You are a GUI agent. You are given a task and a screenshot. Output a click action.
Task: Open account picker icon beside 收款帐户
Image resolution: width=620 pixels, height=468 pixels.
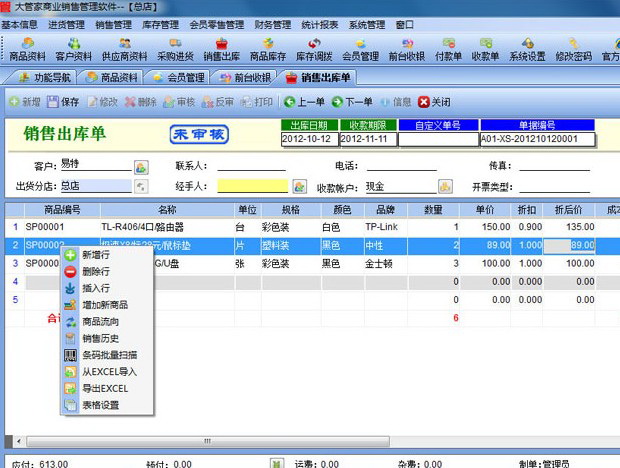coord(445,186)
